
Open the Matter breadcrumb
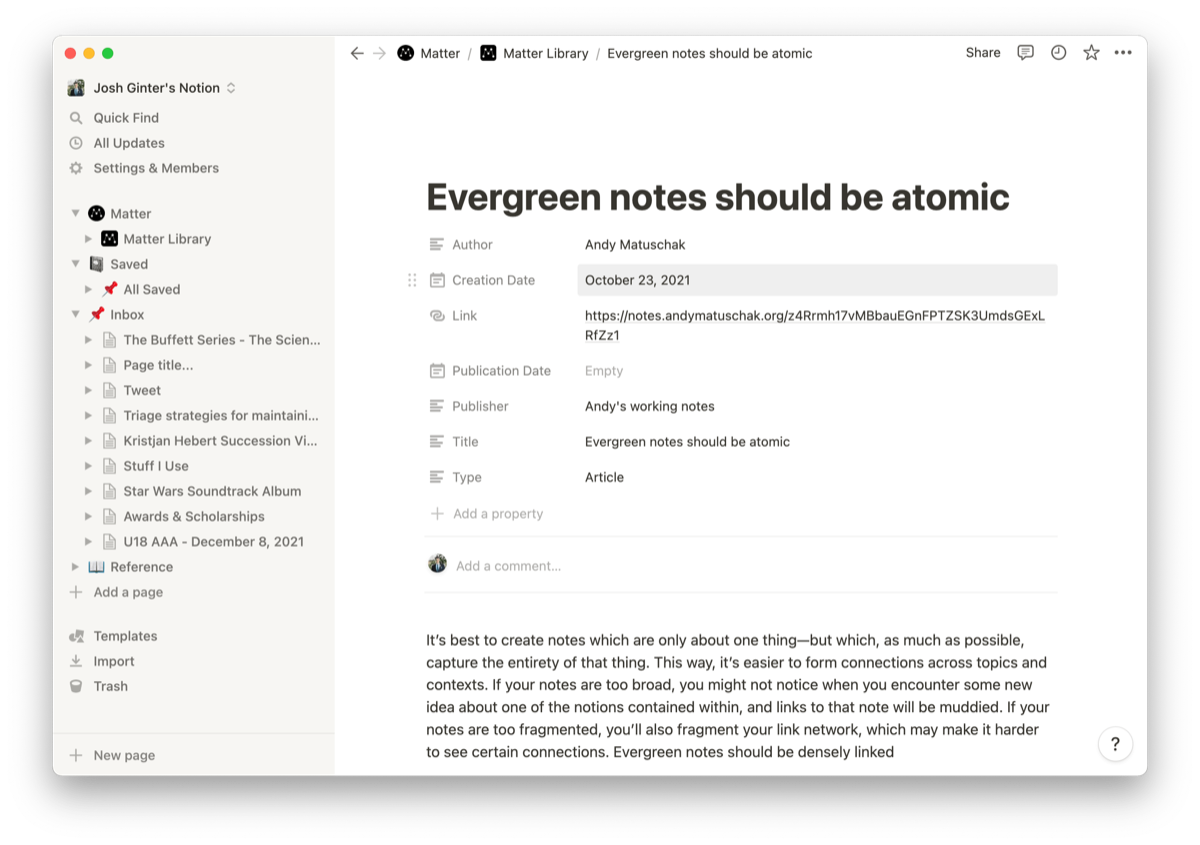[x=429, y=53]
